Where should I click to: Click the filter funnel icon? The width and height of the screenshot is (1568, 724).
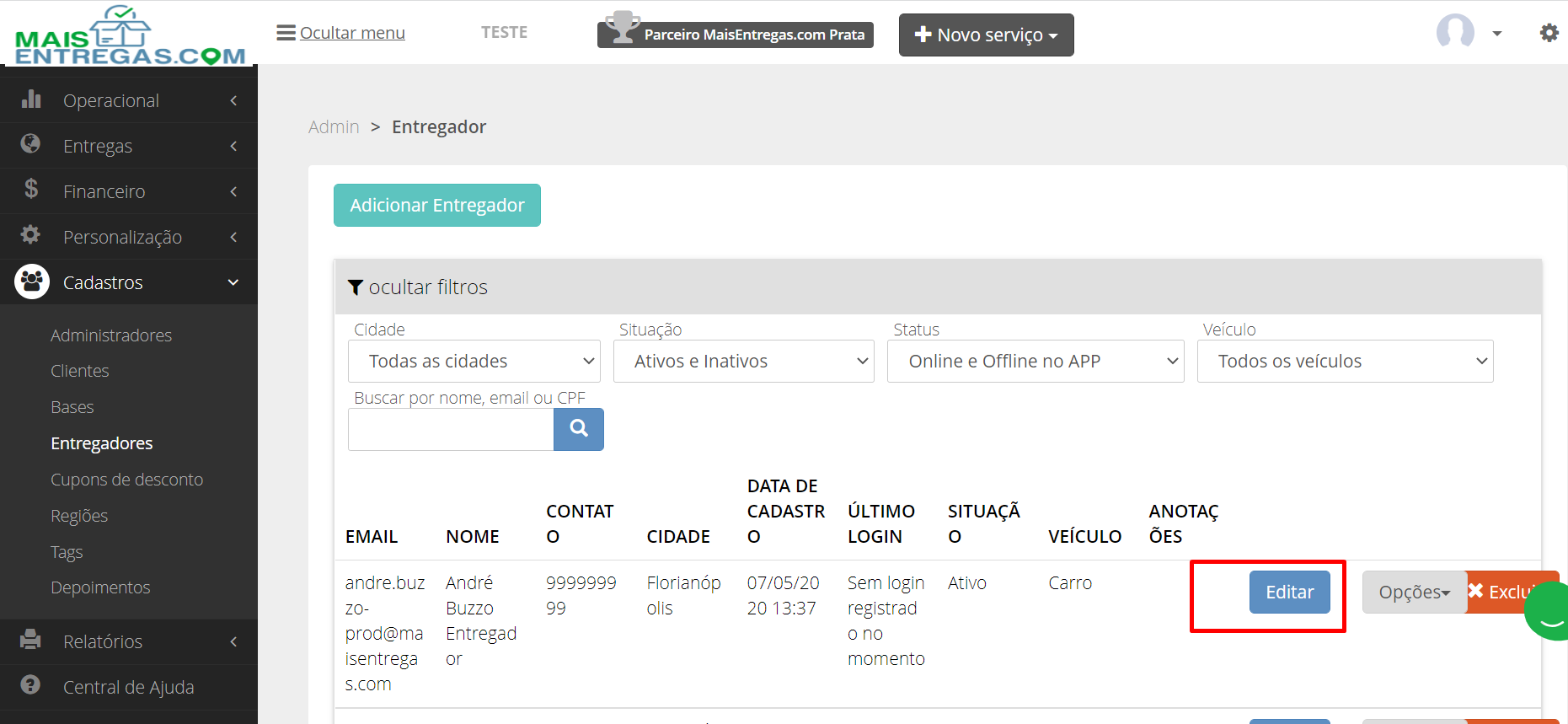[356, 287]
